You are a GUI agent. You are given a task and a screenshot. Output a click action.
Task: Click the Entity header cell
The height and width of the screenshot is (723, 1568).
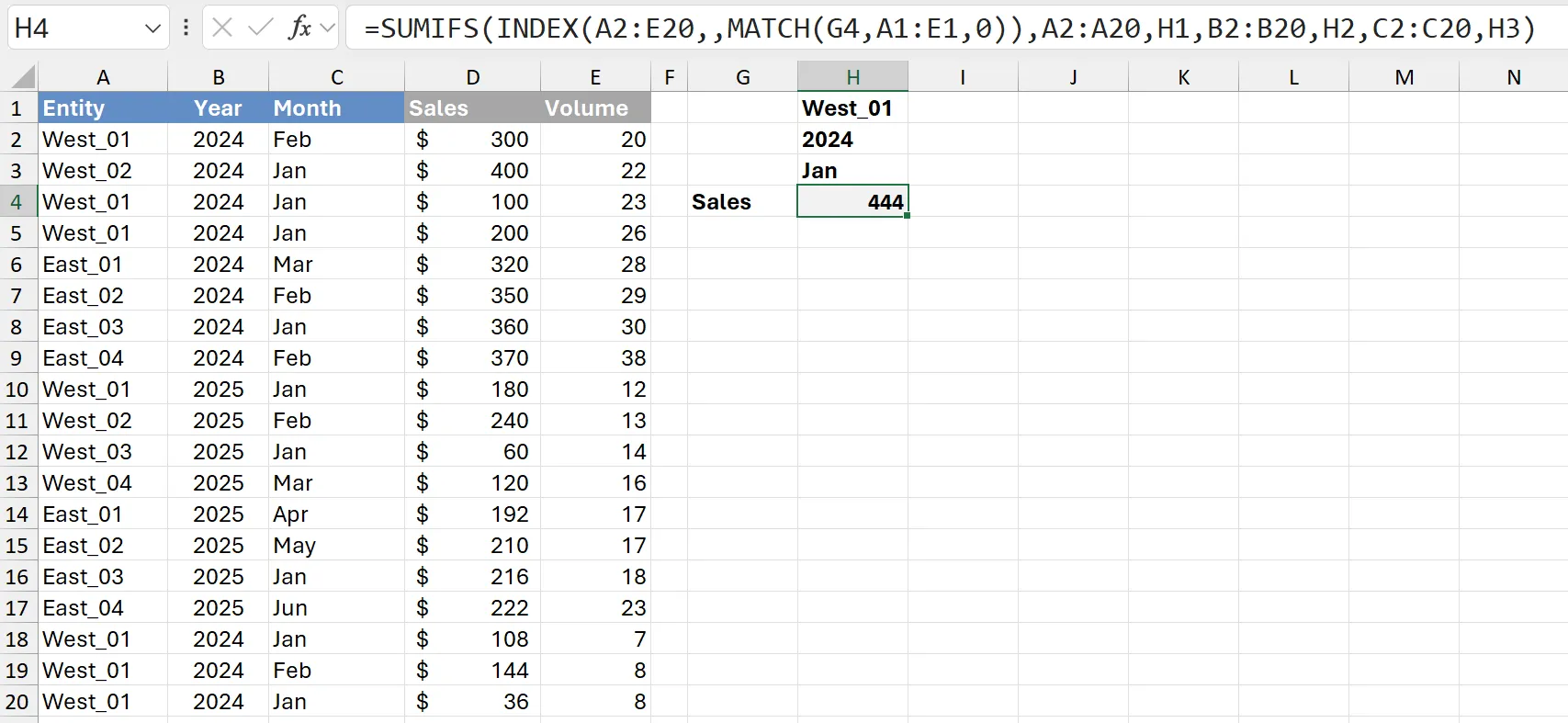click(x=102, y=108)
